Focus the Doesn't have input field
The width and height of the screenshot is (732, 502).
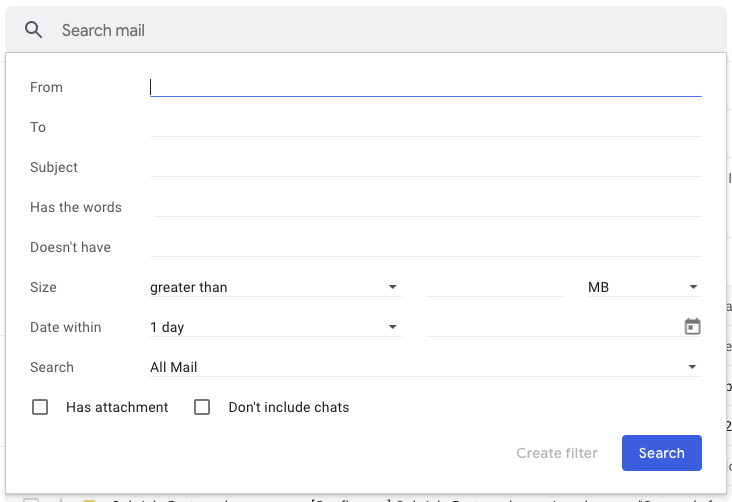click(x=425, y=247)
